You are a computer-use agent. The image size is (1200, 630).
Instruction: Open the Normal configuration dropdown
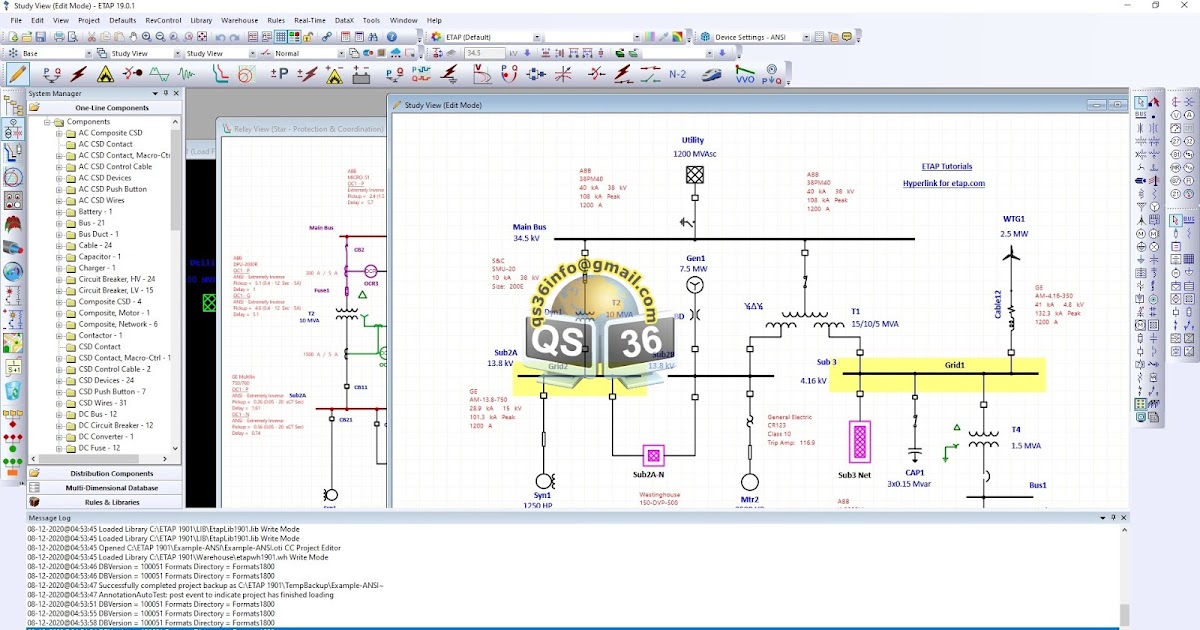[x=341, y=53]
